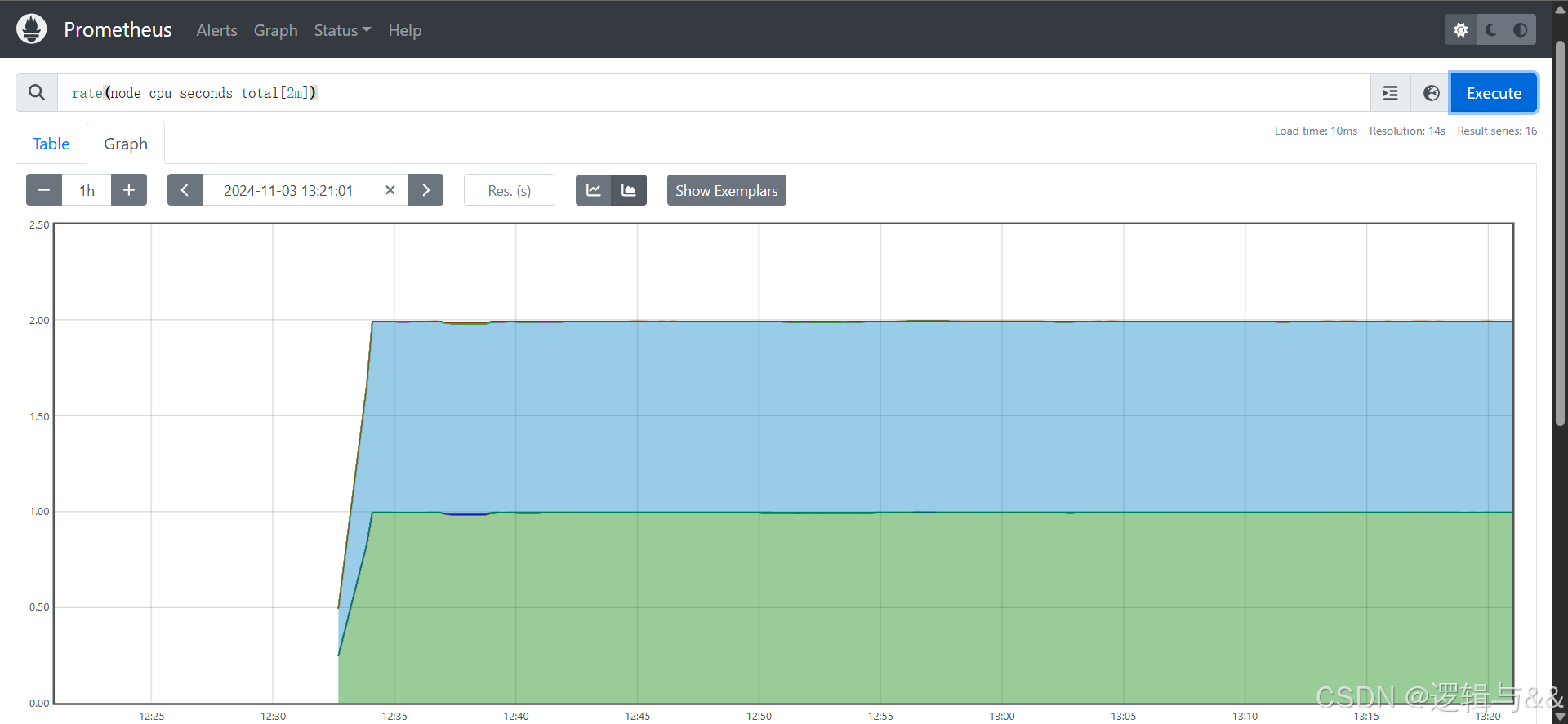Viewport: 1568px width, 724px height.
Task: Click the 2.00 y-axis label
Action: click(x=39, y=320)
